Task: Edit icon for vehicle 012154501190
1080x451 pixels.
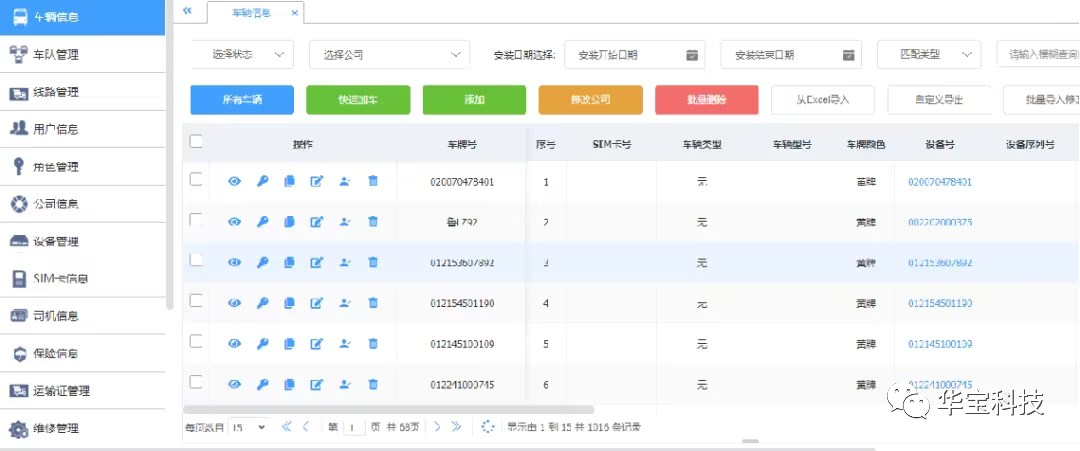Action: coord(317,303)
